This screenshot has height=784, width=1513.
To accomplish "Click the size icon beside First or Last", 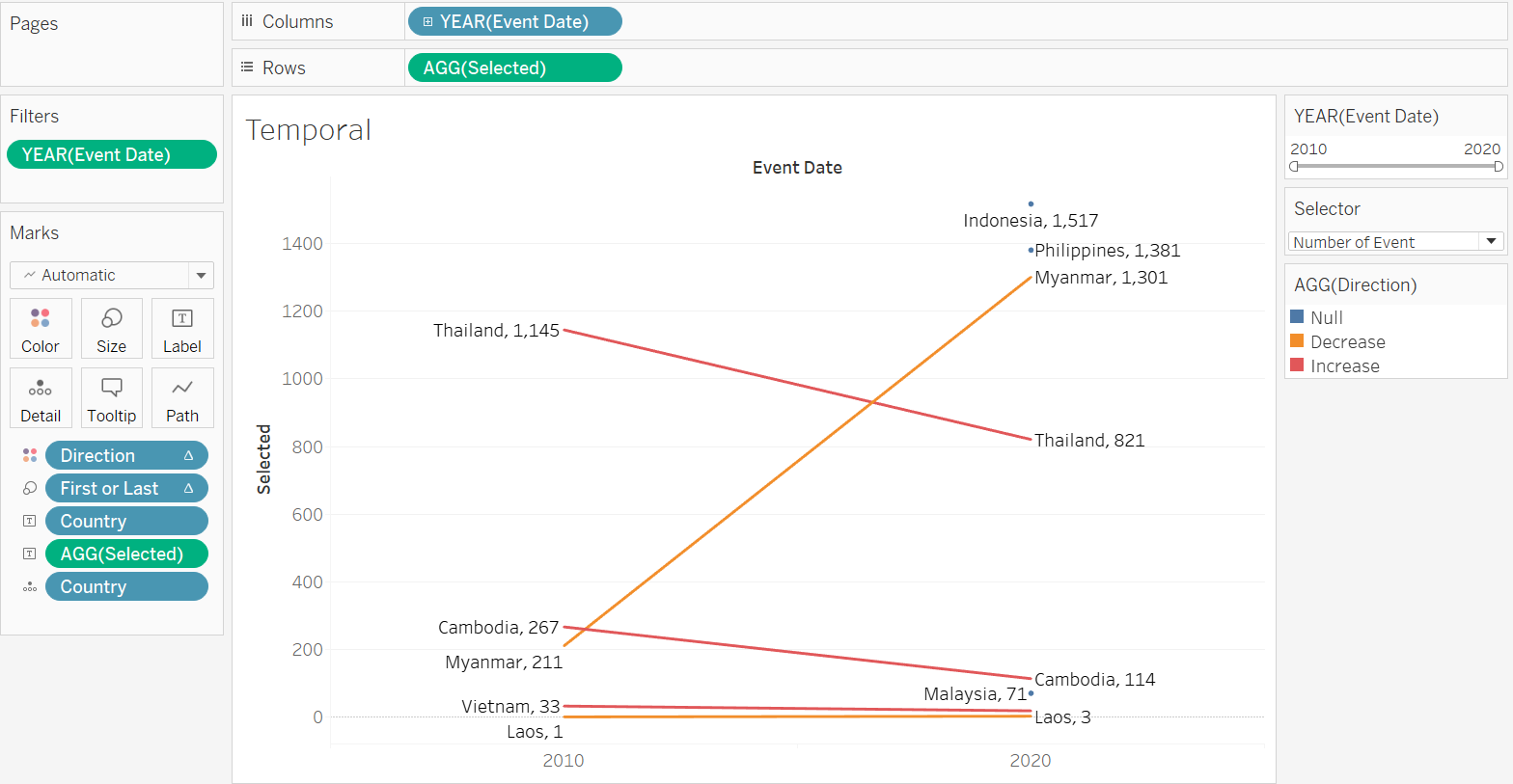I will [30, 488].
